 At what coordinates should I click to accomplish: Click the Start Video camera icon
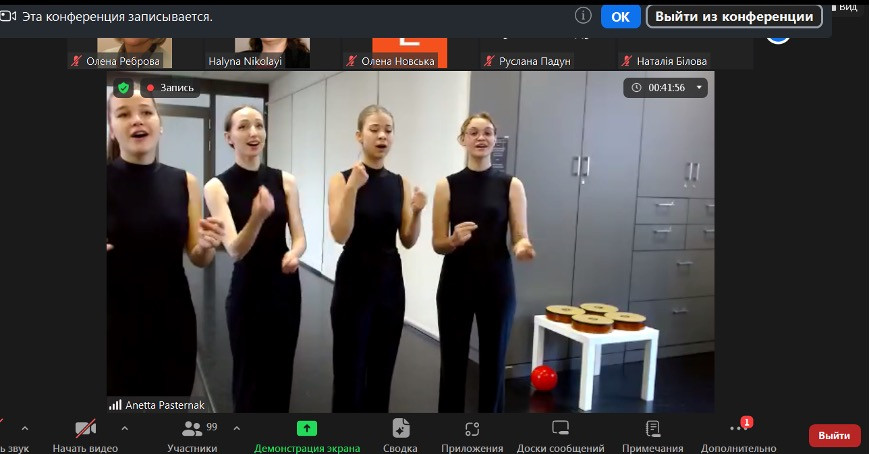pyautogui.click(x=85, y=428)
